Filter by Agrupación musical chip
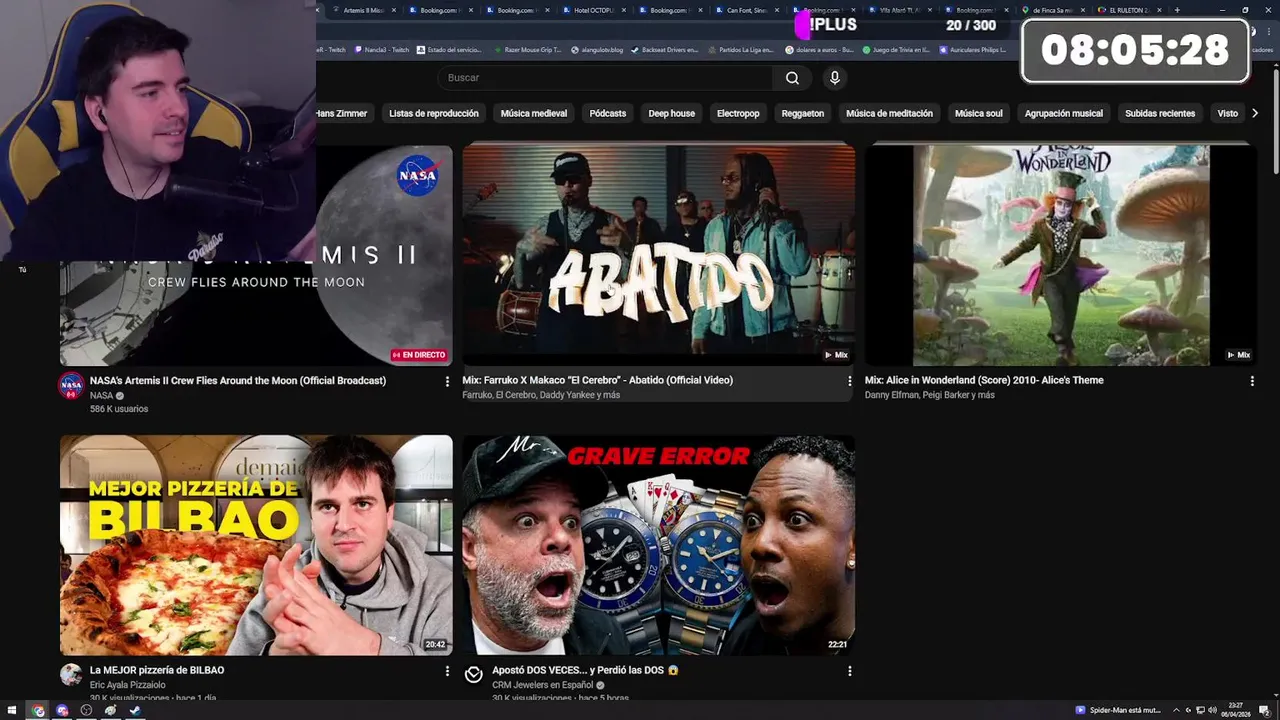The image size is (1280, 720). pos(1063,113)
